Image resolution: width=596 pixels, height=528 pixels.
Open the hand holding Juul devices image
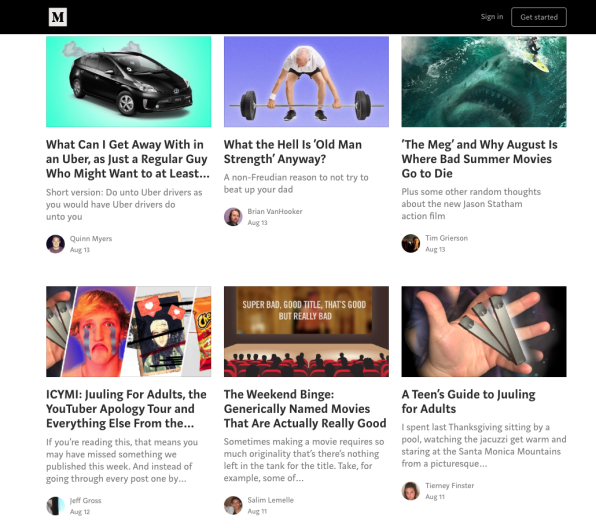pyautogui.click(x=483, y=331)
